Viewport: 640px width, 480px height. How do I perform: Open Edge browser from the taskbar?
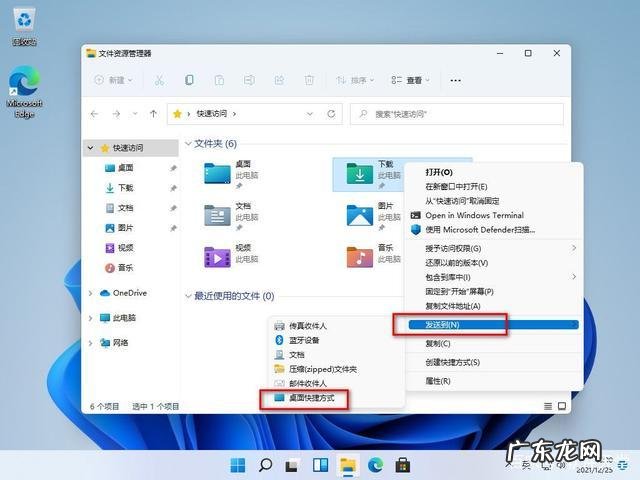click(375, 465)
